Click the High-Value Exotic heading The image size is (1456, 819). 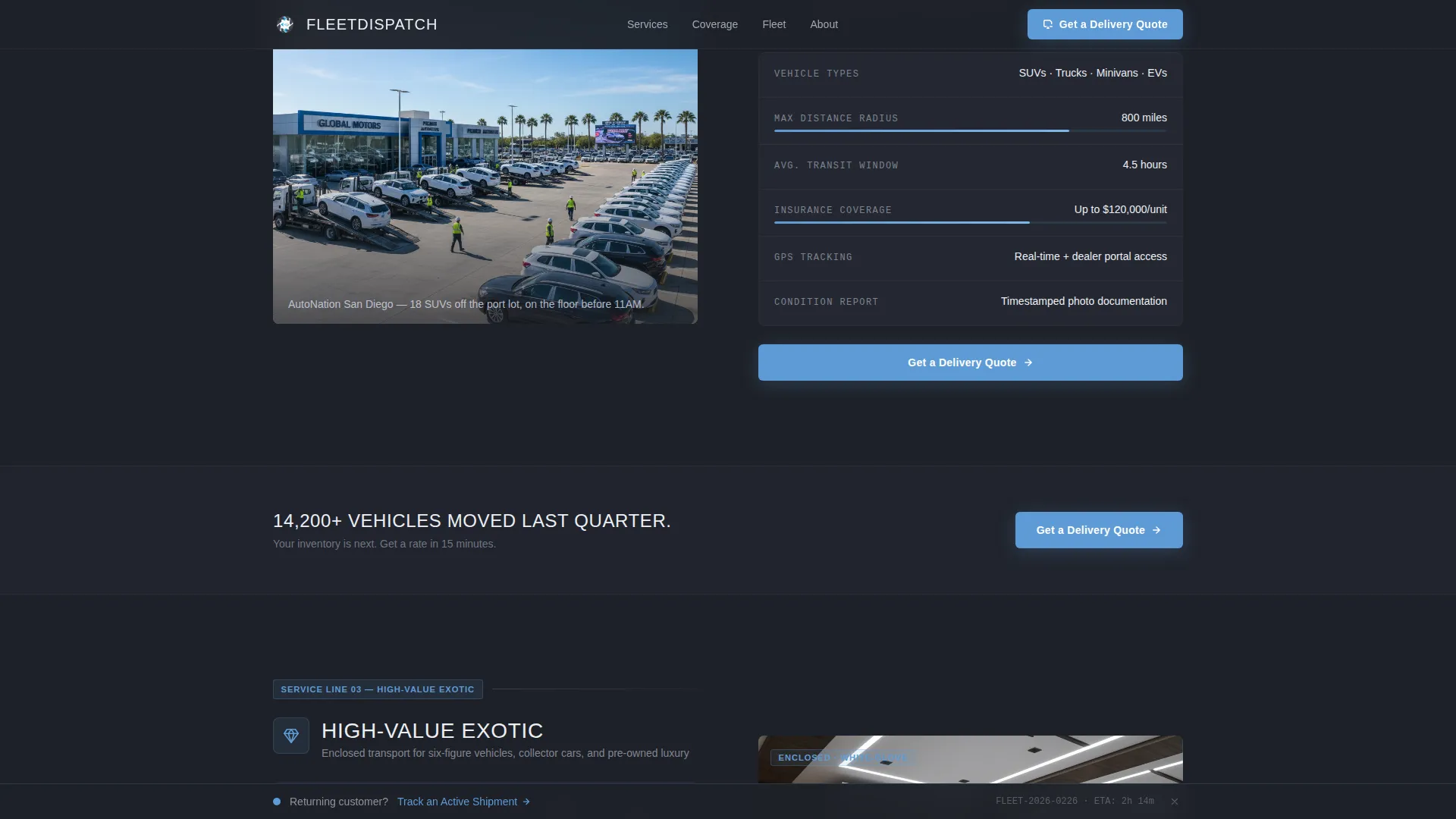[x=432, y=731]
